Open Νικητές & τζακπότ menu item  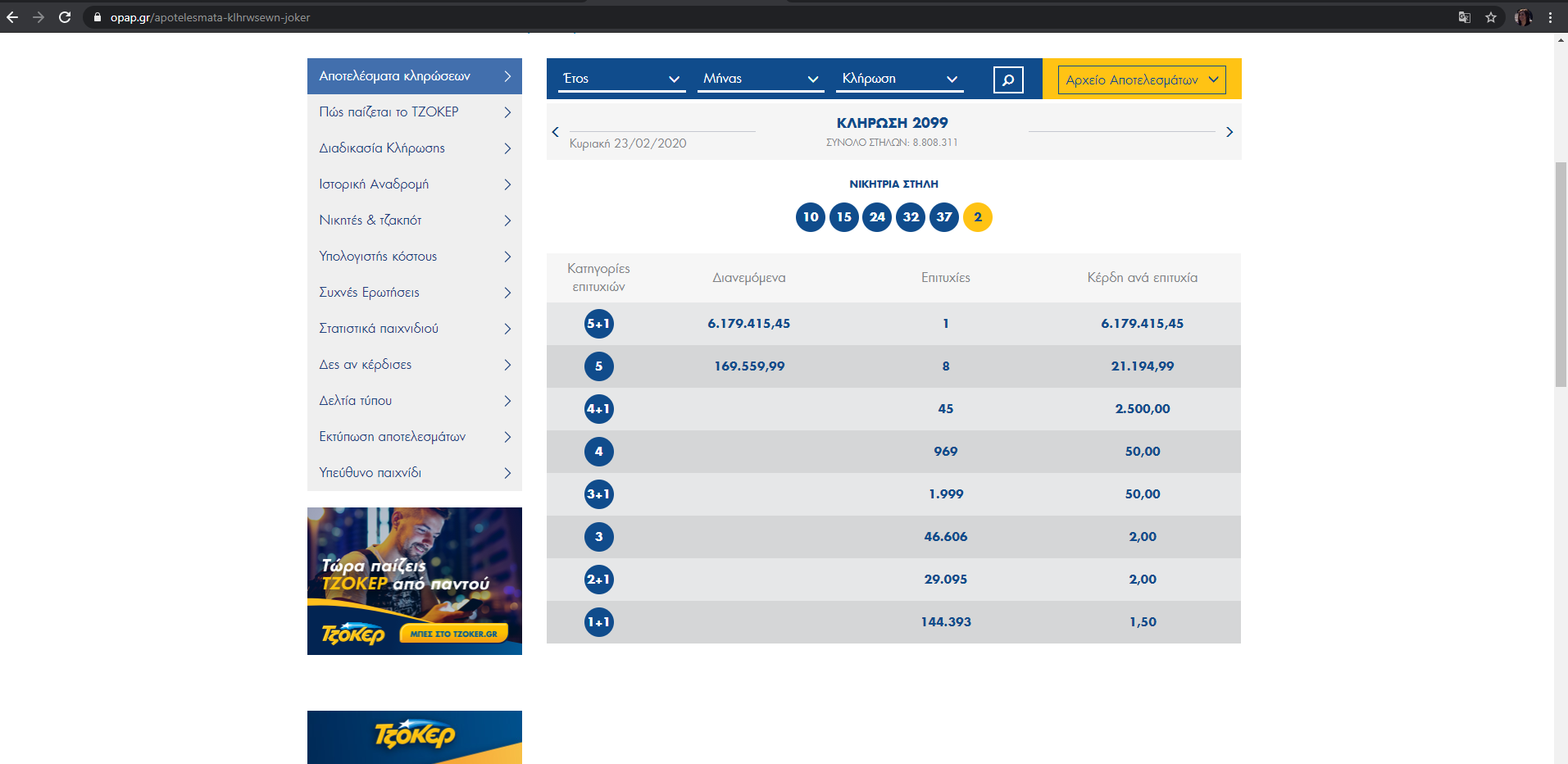(415, 221)
